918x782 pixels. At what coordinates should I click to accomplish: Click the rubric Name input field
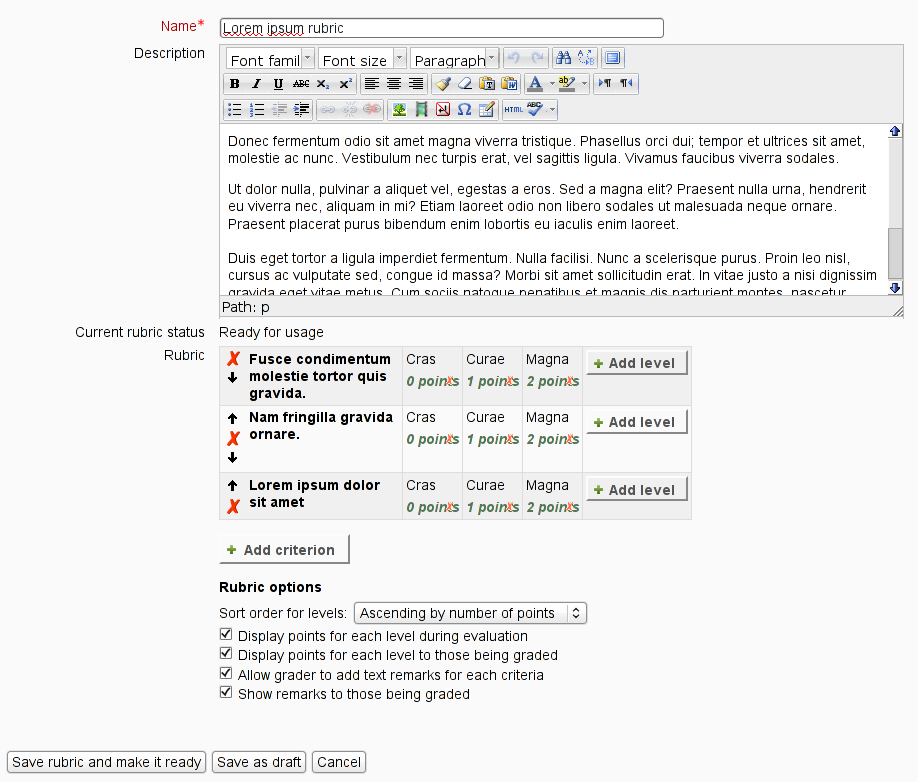(441, 28)
